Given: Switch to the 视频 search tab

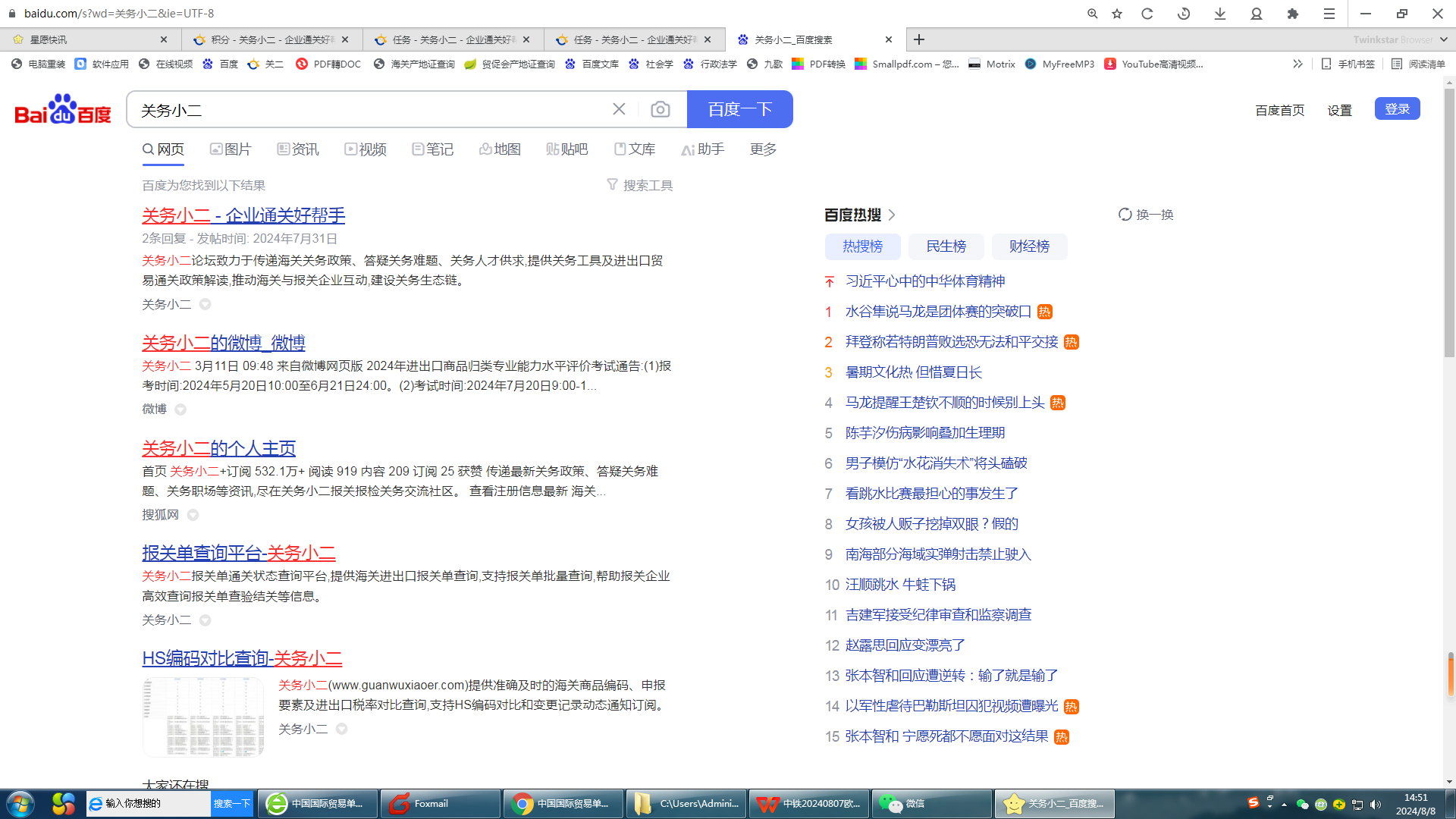Looking at the screenshot, I should 366,149.
